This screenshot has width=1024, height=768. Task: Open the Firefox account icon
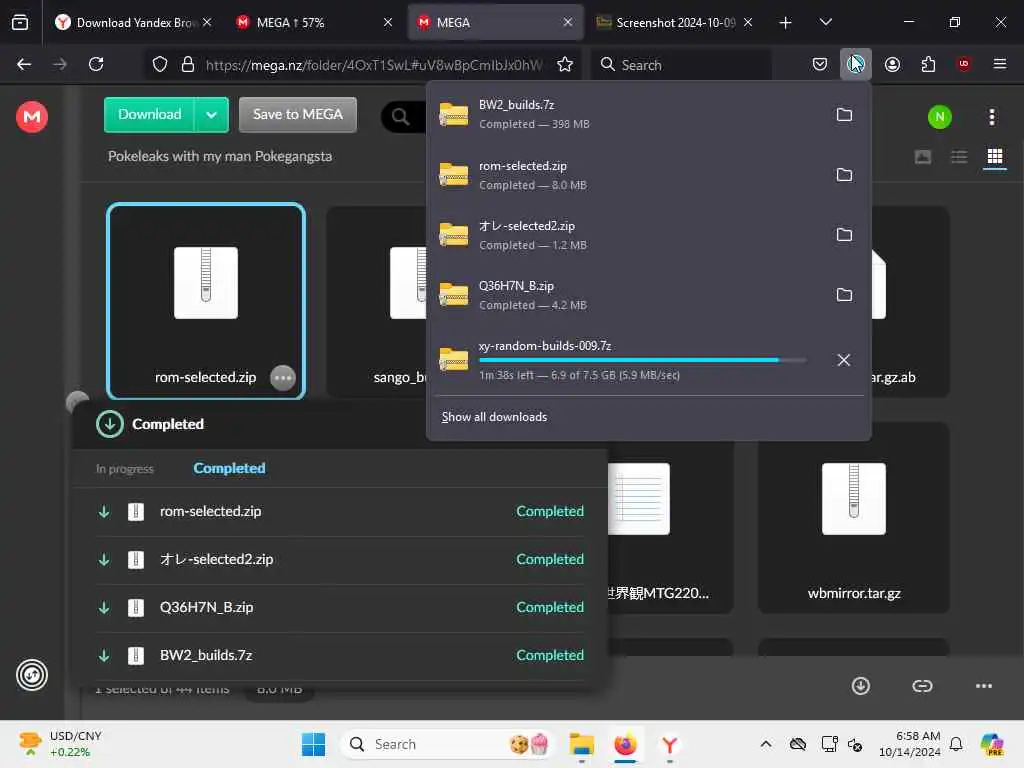pyautogui.click(x=892, y=64)
